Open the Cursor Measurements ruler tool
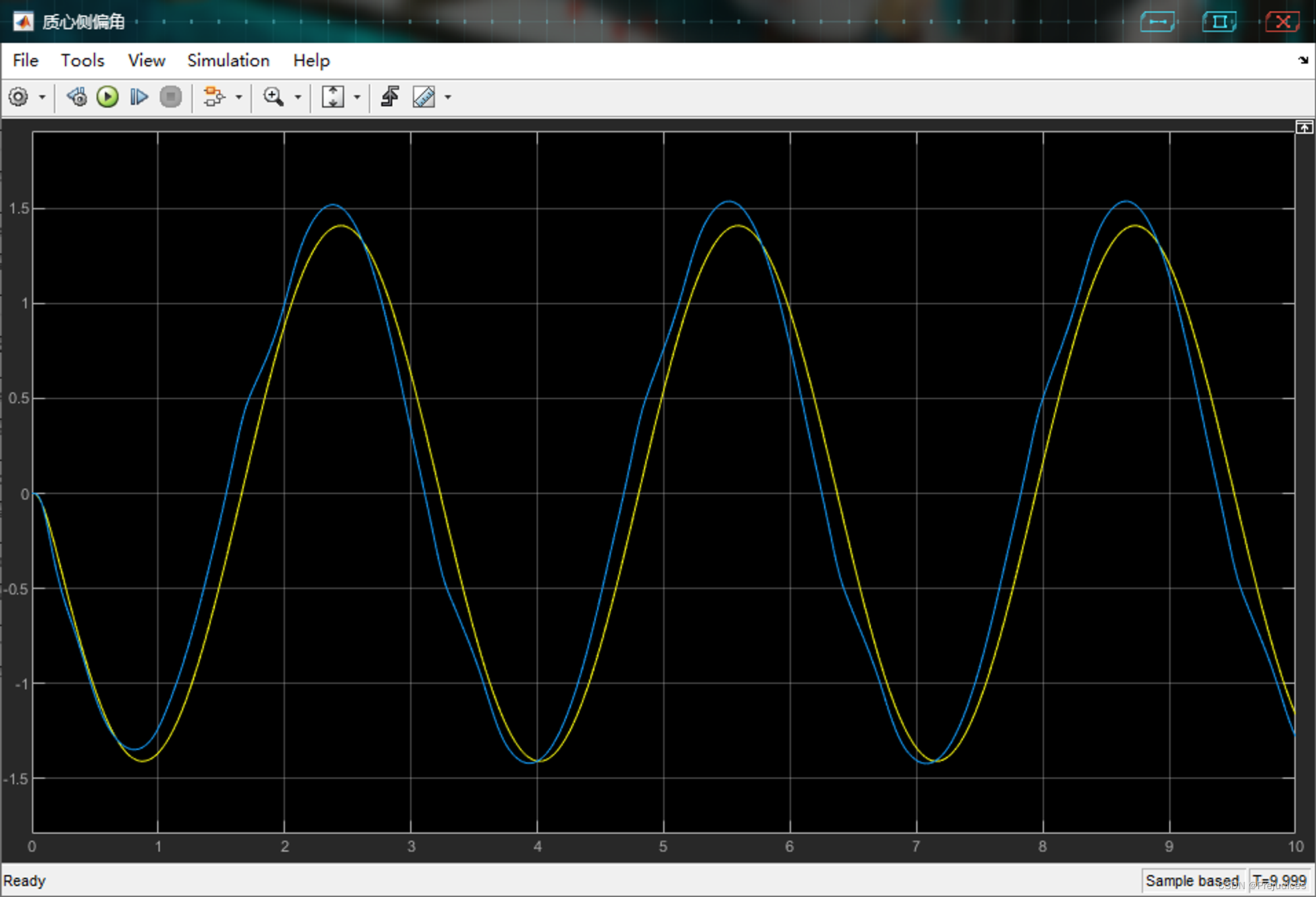 click(424, 97)
